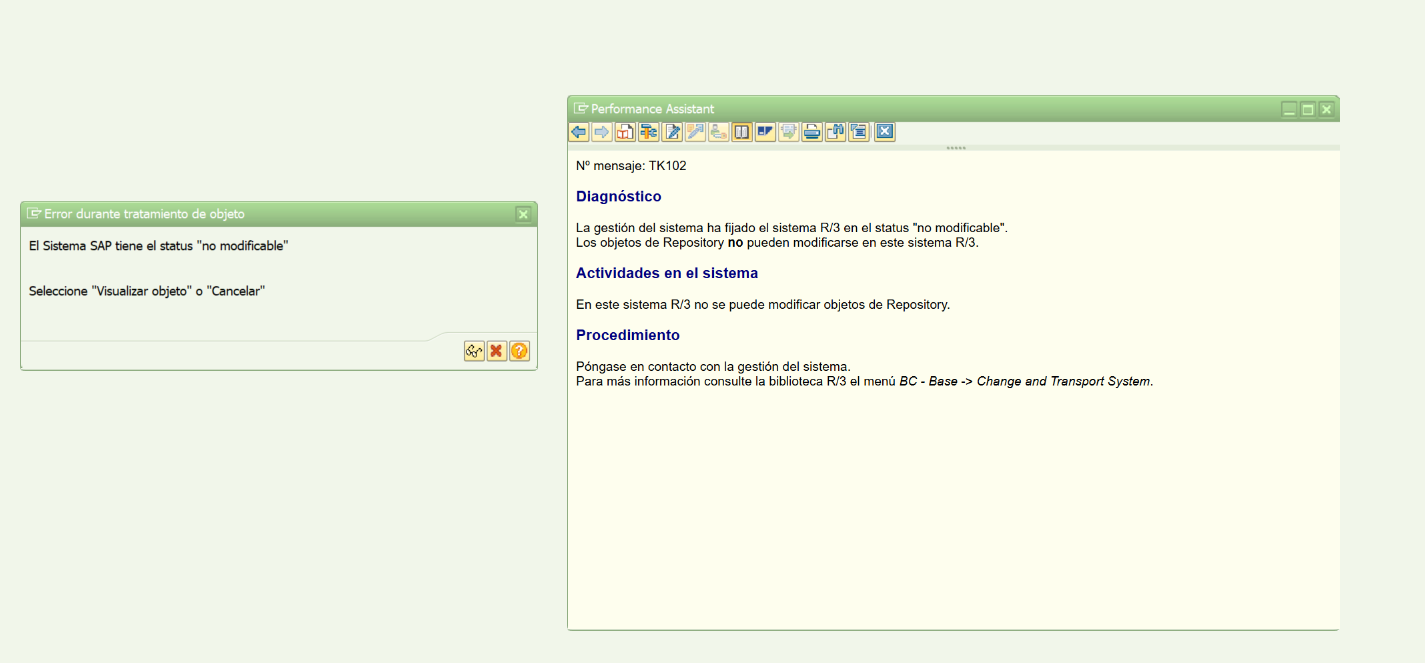
Task: Minimize the Performance Assistant window
Action: (x=1289, y=109)
